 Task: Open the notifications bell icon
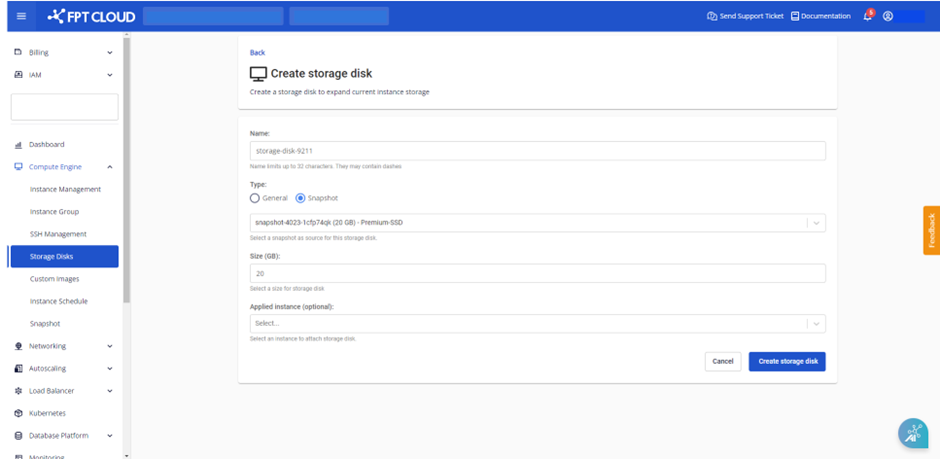[x=867, y=16]
